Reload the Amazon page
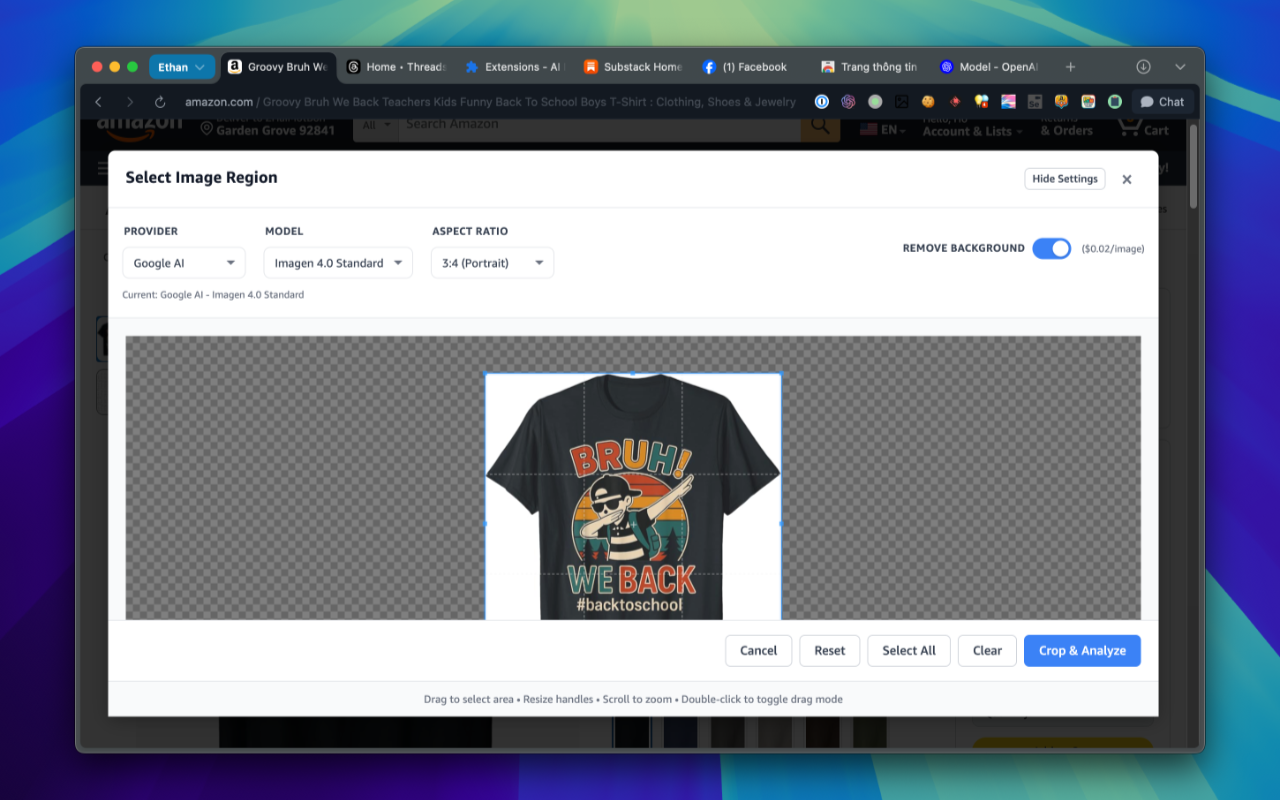The width and height of the screenshot is (1280, 800). click(x=160, y=102)
